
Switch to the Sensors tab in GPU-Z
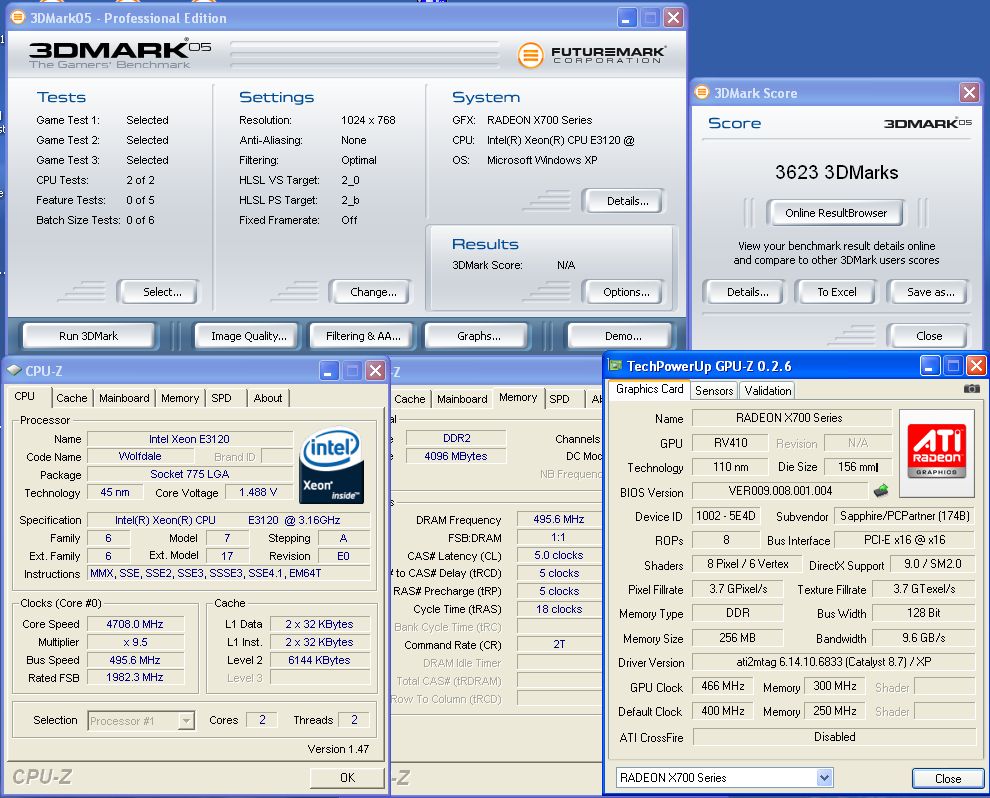coord(714,390)
